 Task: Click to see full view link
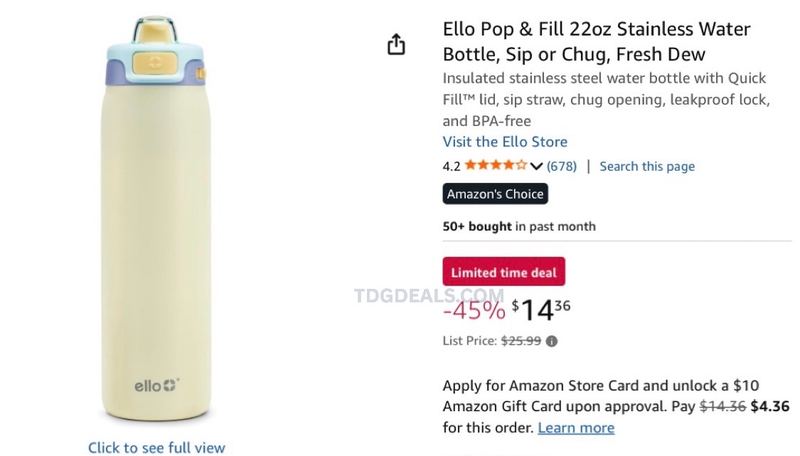(156, 447)
